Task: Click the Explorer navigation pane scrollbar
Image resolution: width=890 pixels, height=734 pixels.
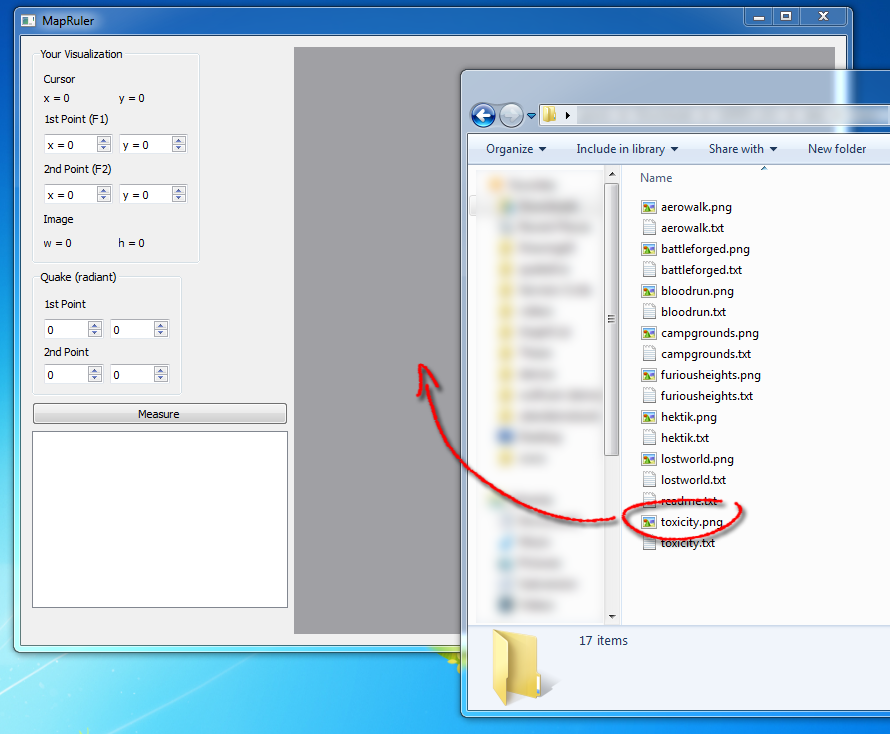Action: (x=611, y=318)
